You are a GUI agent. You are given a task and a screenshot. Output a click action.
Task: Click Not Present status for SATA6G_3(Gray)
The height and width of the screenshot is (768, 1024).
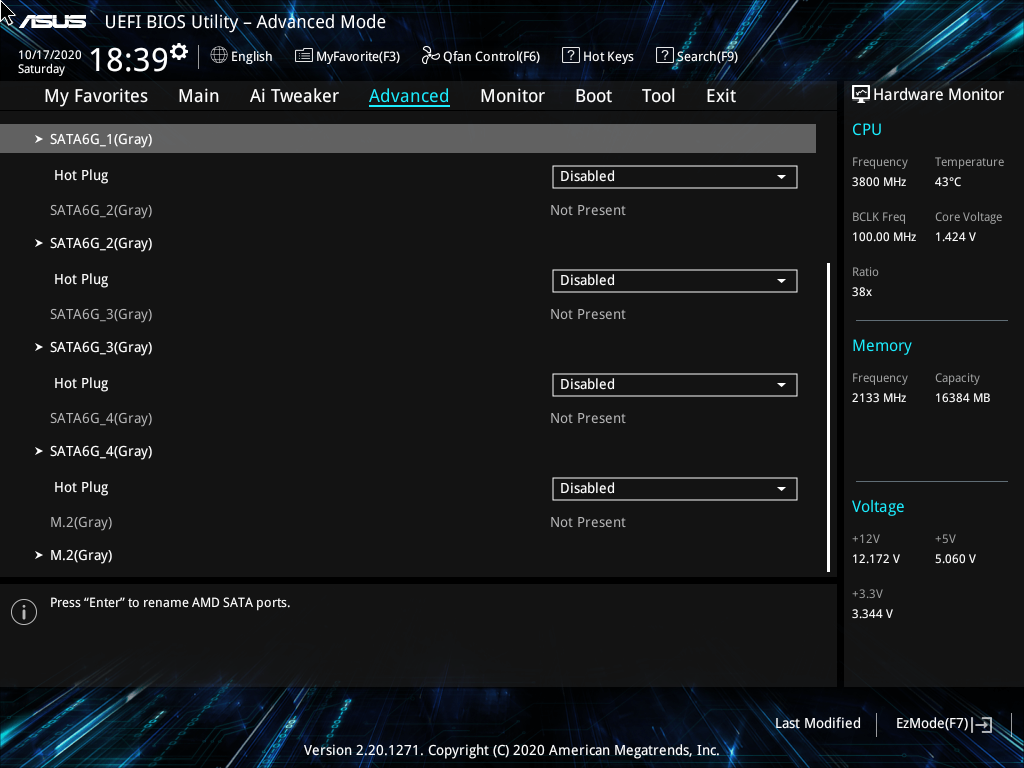588,314
